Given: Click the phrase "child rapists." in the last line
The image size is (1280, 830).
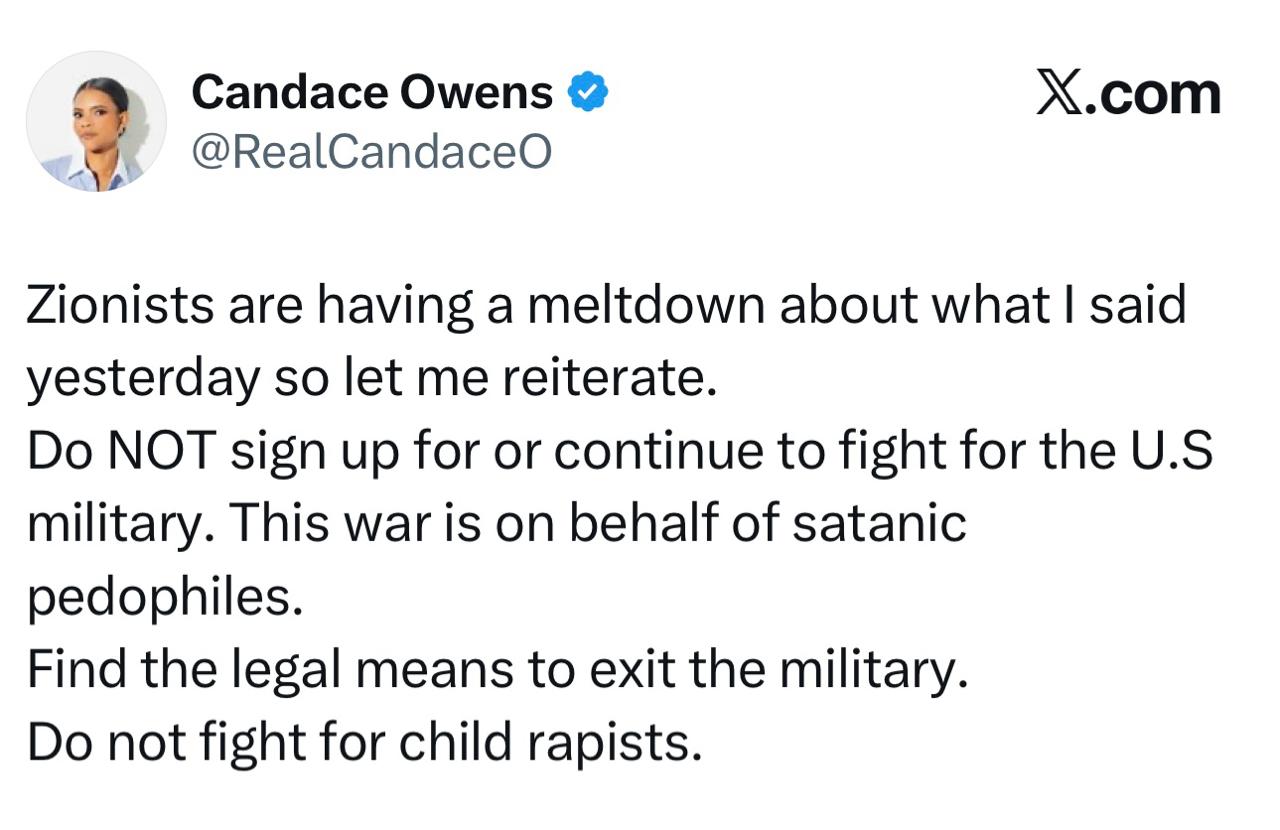Looking at the screenshot, I should (545, 742).
